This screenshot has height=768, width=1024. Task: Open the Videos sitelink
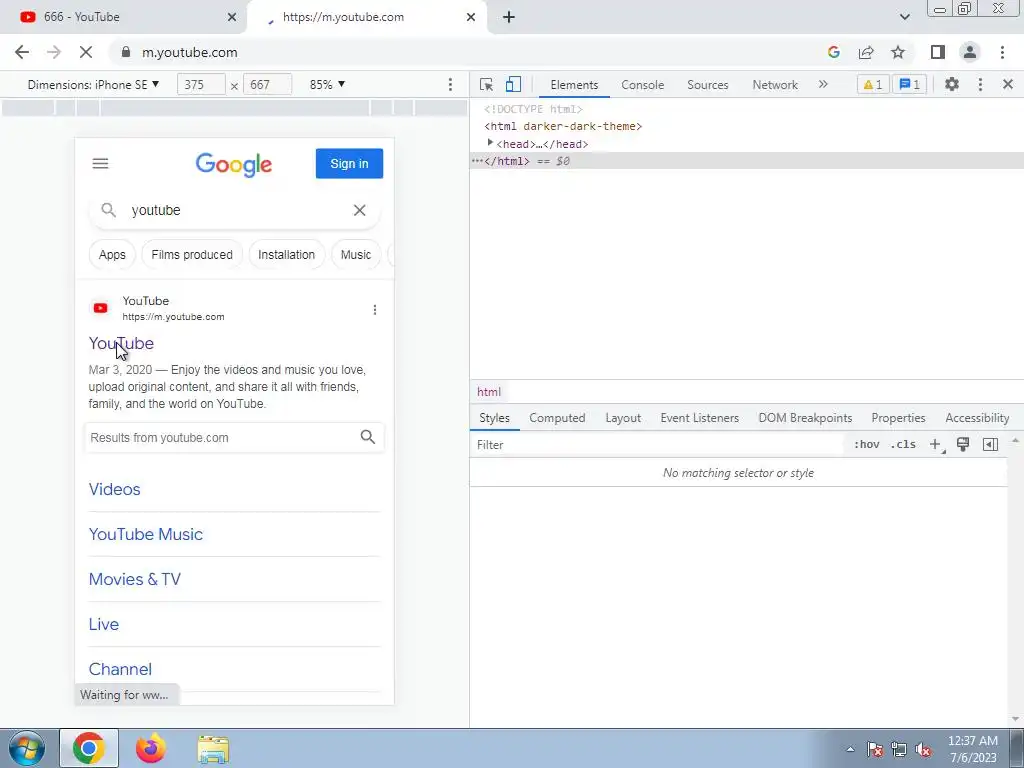pyautogui.click(x=114, y=489)
